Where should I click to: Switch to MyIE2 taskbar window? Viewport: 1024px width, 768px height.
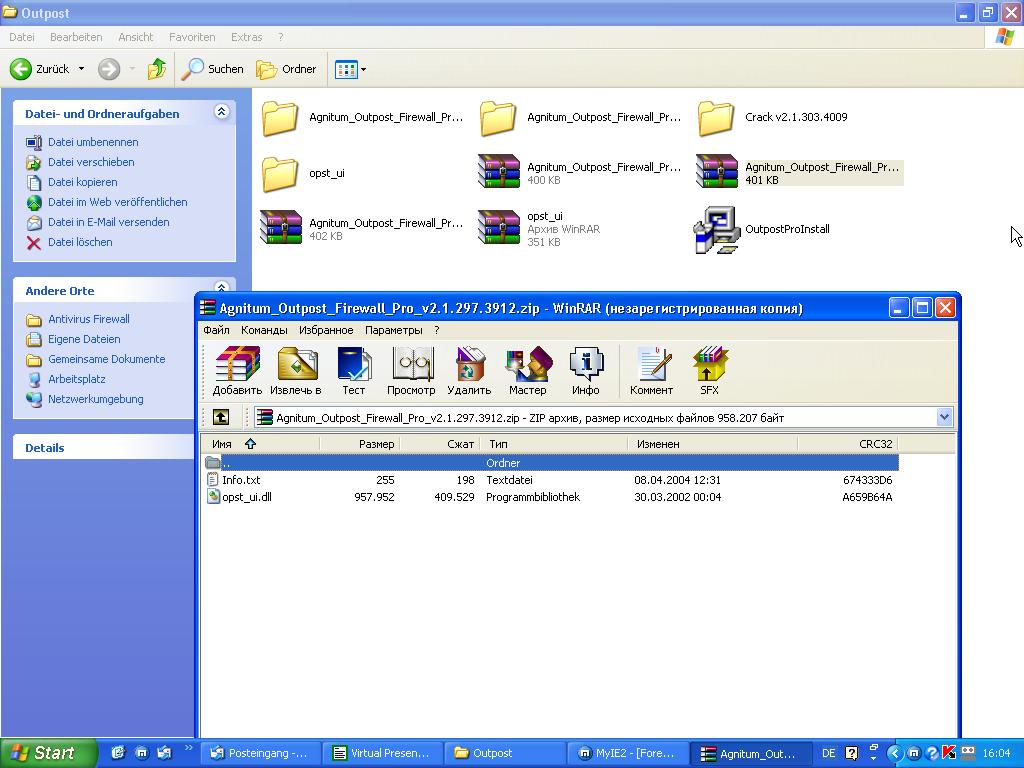point(628,753)
